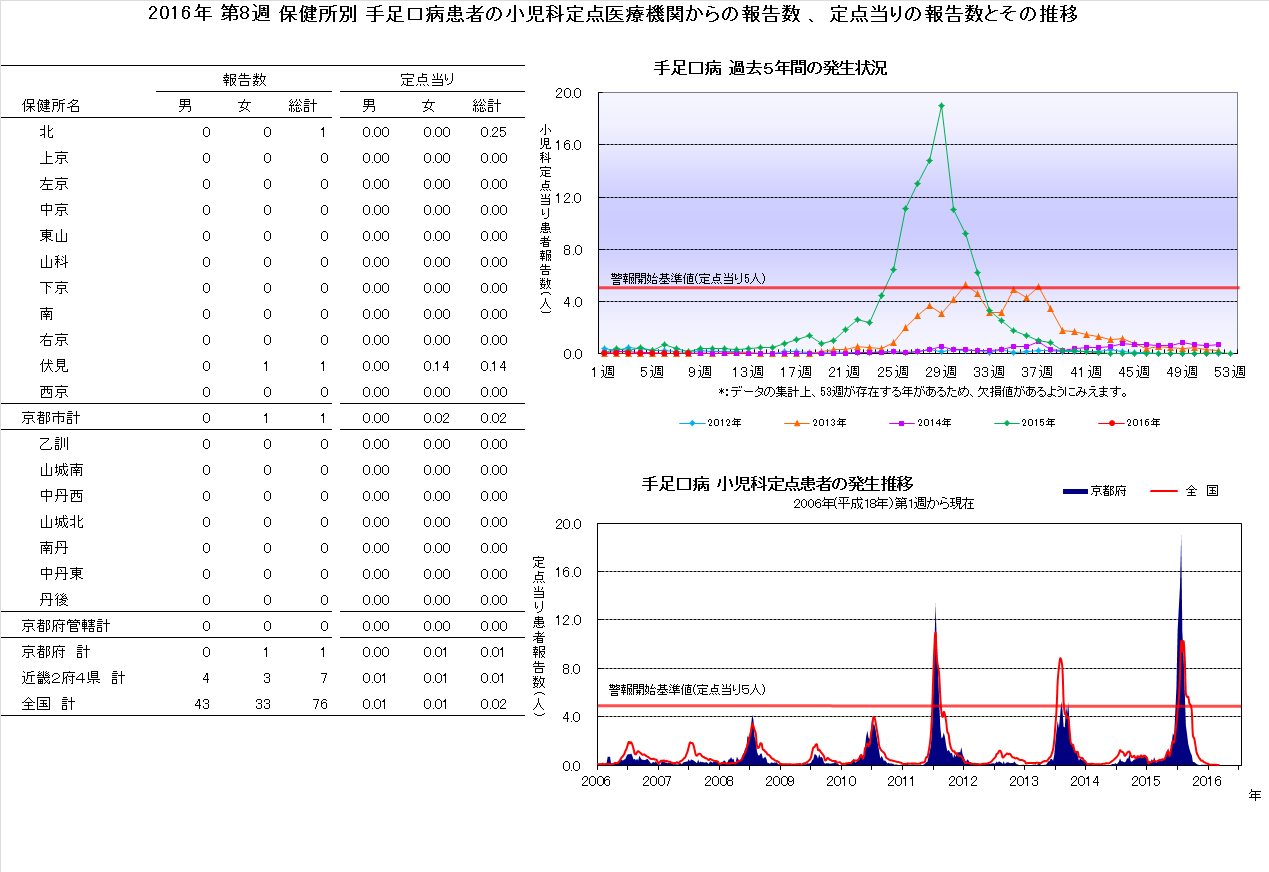
Task: Select the 2015年 green diamond legend marker
Action: coord(1006,423)
